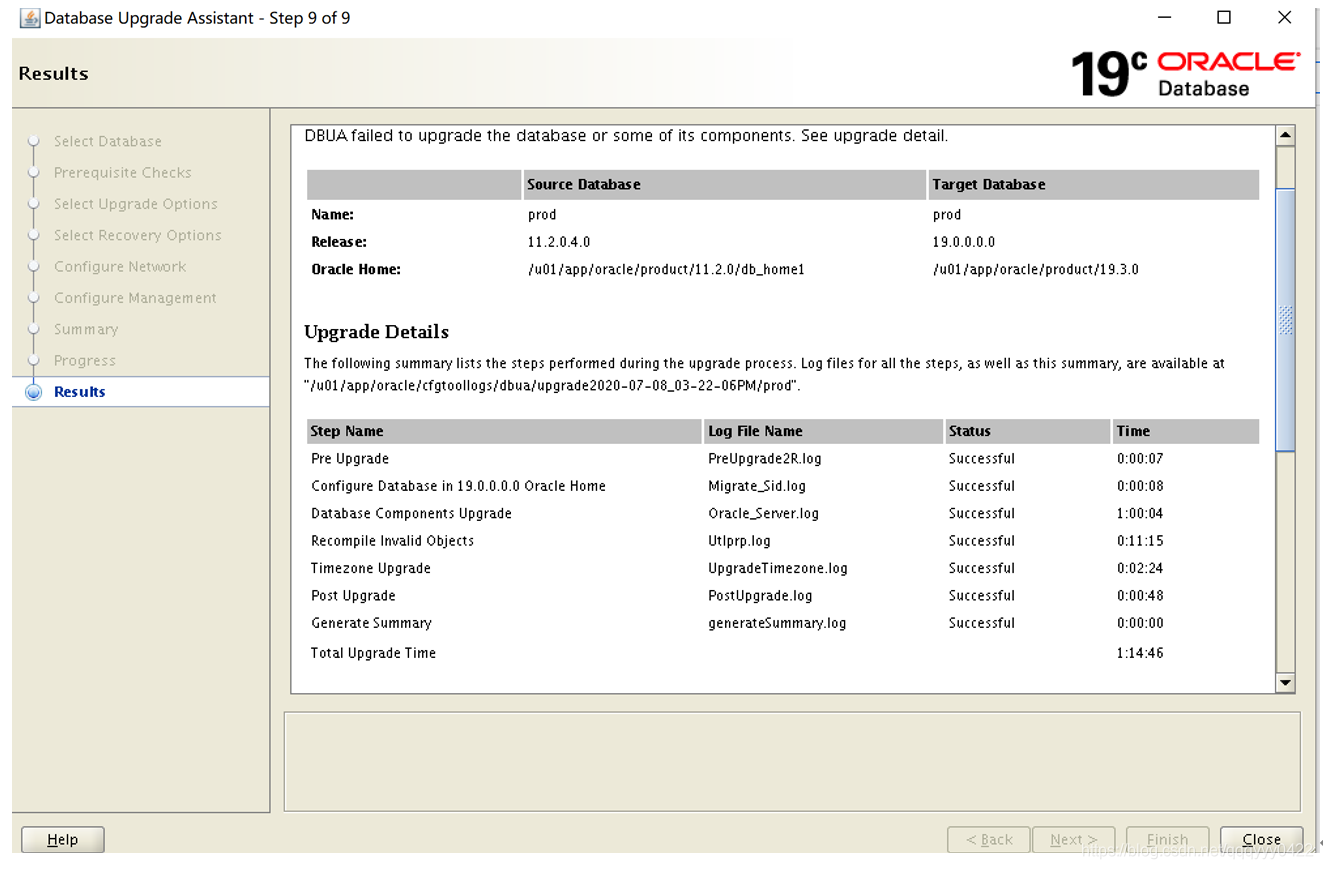The width and height of the screenshot is (1323, 869).
Task: Click the Total Upgrade Time label
Action: [373, 653]
